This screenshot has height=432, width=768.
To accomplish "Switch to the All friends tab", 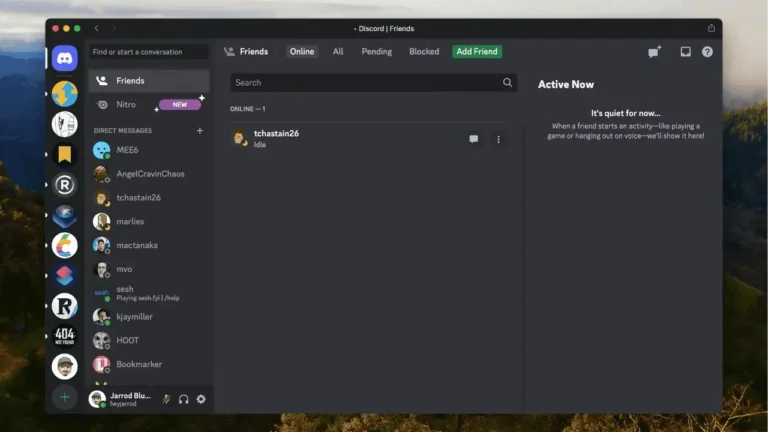I will [x=338, y=51].
